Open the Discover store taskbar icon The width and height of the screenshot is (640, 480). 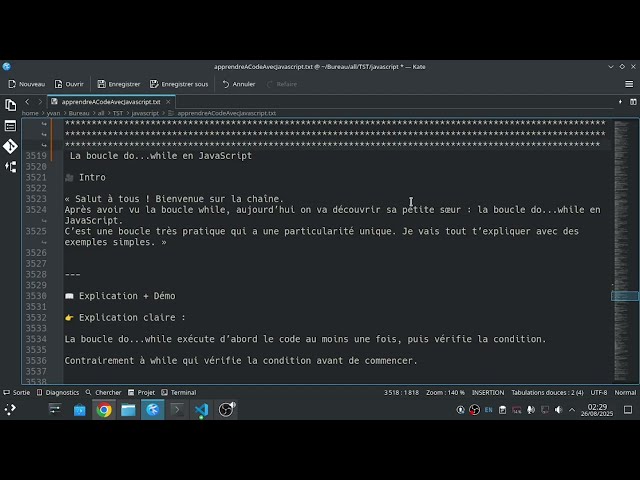(80, 410)
